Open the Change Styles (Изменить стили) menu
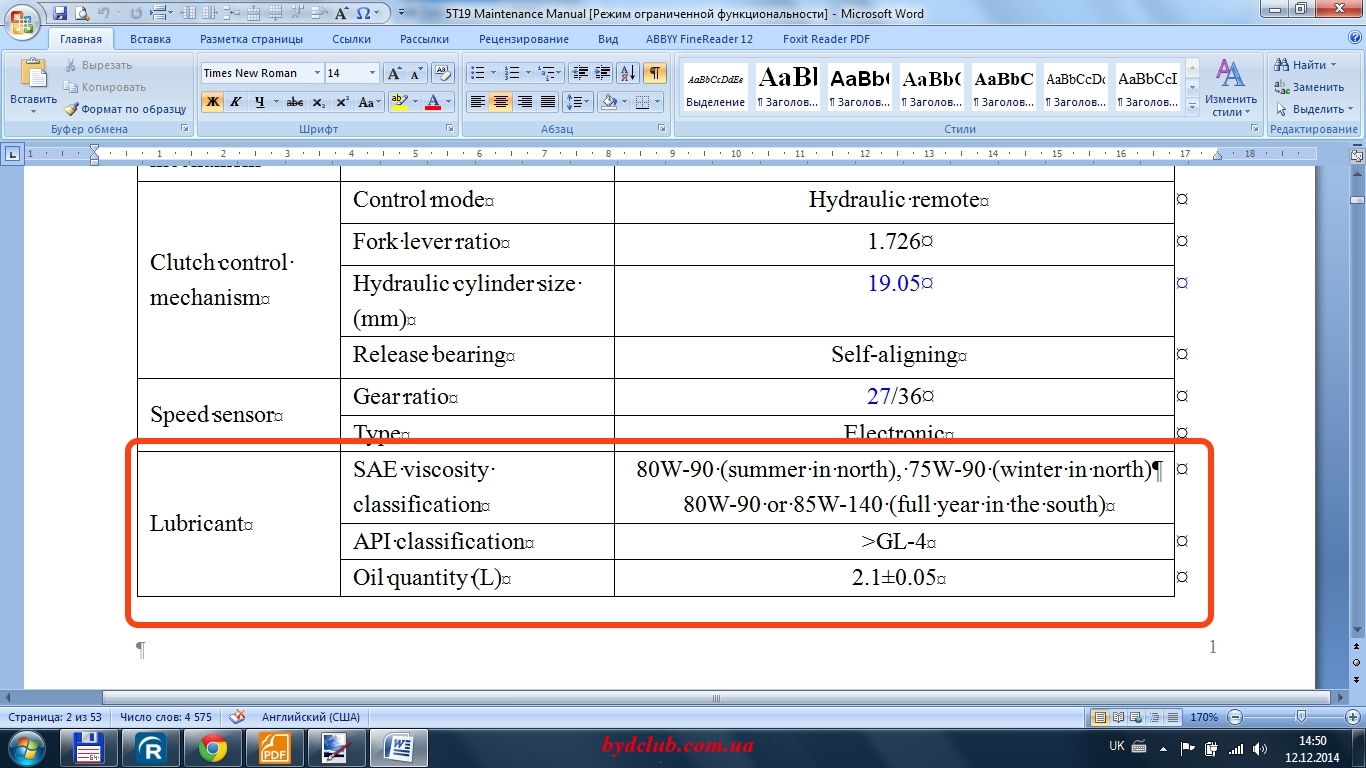 (x=1230, y=88)
